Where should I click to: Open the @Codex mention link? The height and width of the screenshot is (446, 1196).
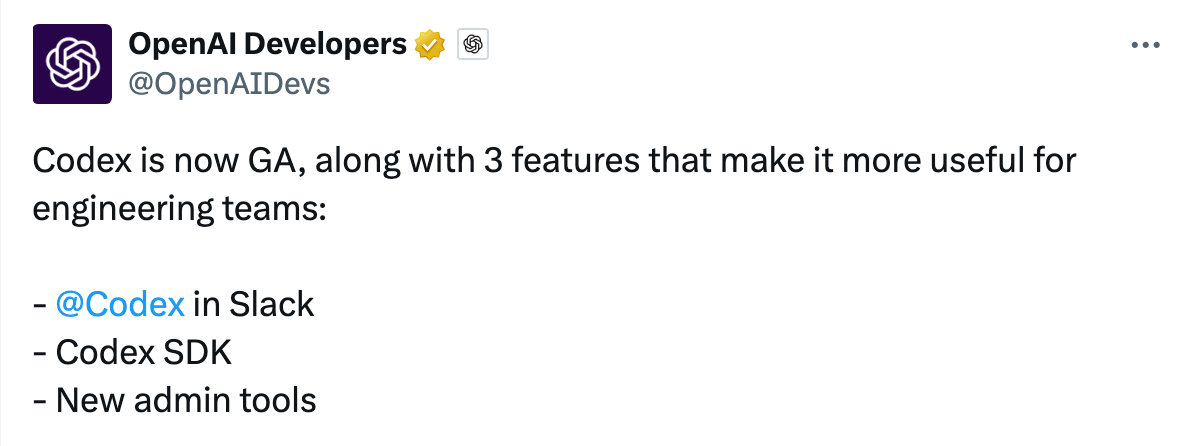[121, 304]
